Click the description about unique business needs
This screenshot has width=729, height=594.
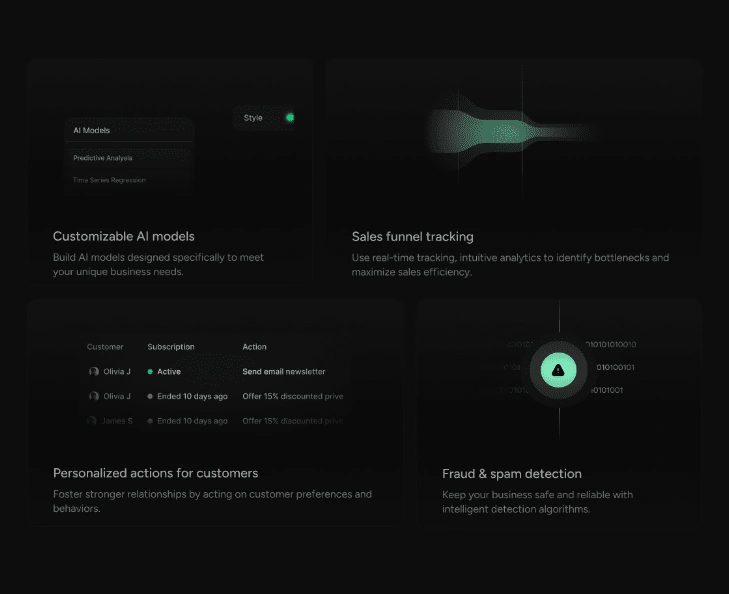(x=158, y=264)
